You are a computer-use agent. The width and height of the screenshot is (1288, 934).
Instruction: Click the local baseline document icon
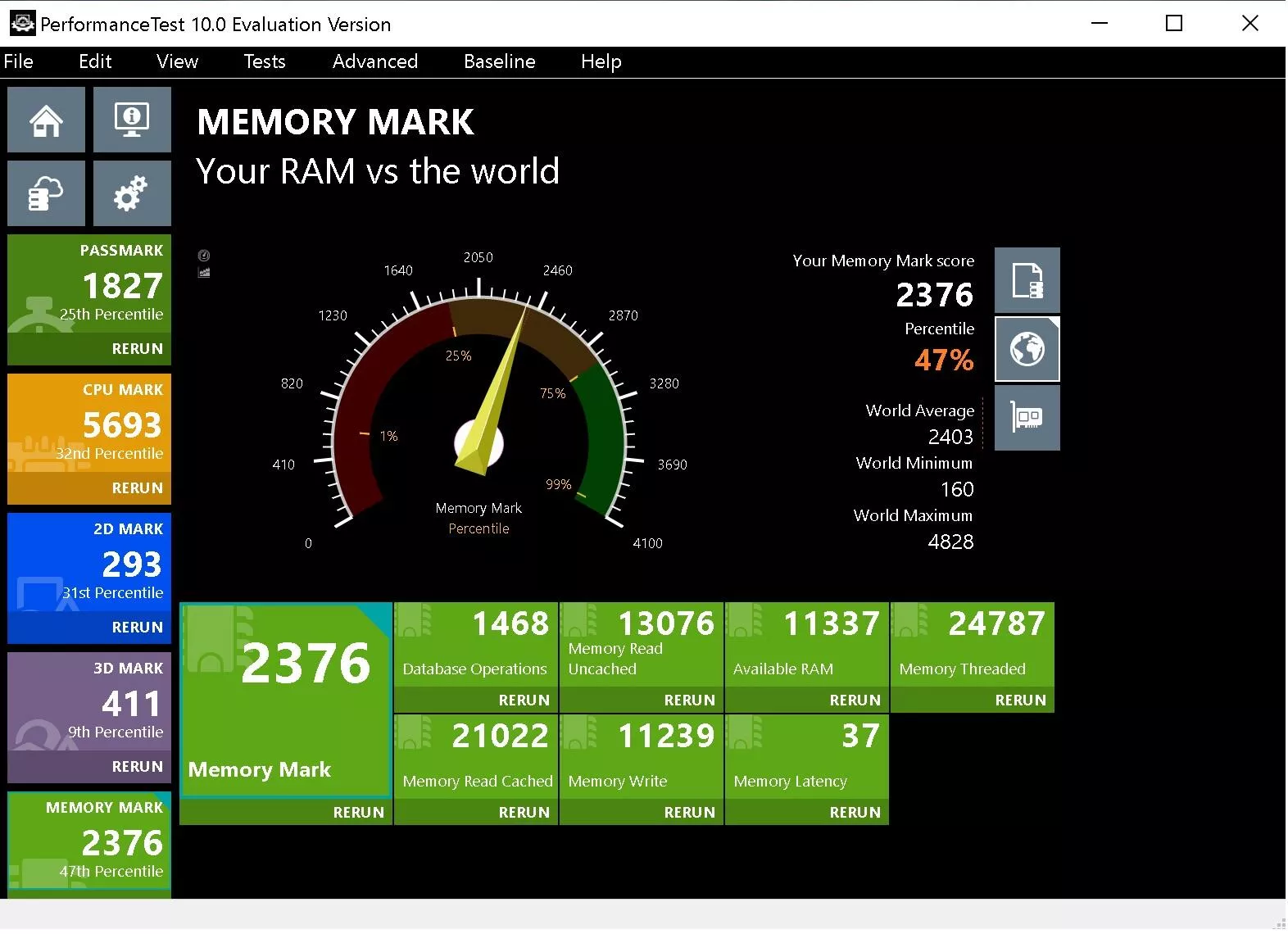pyautogui.click(x=1027, y=280)
